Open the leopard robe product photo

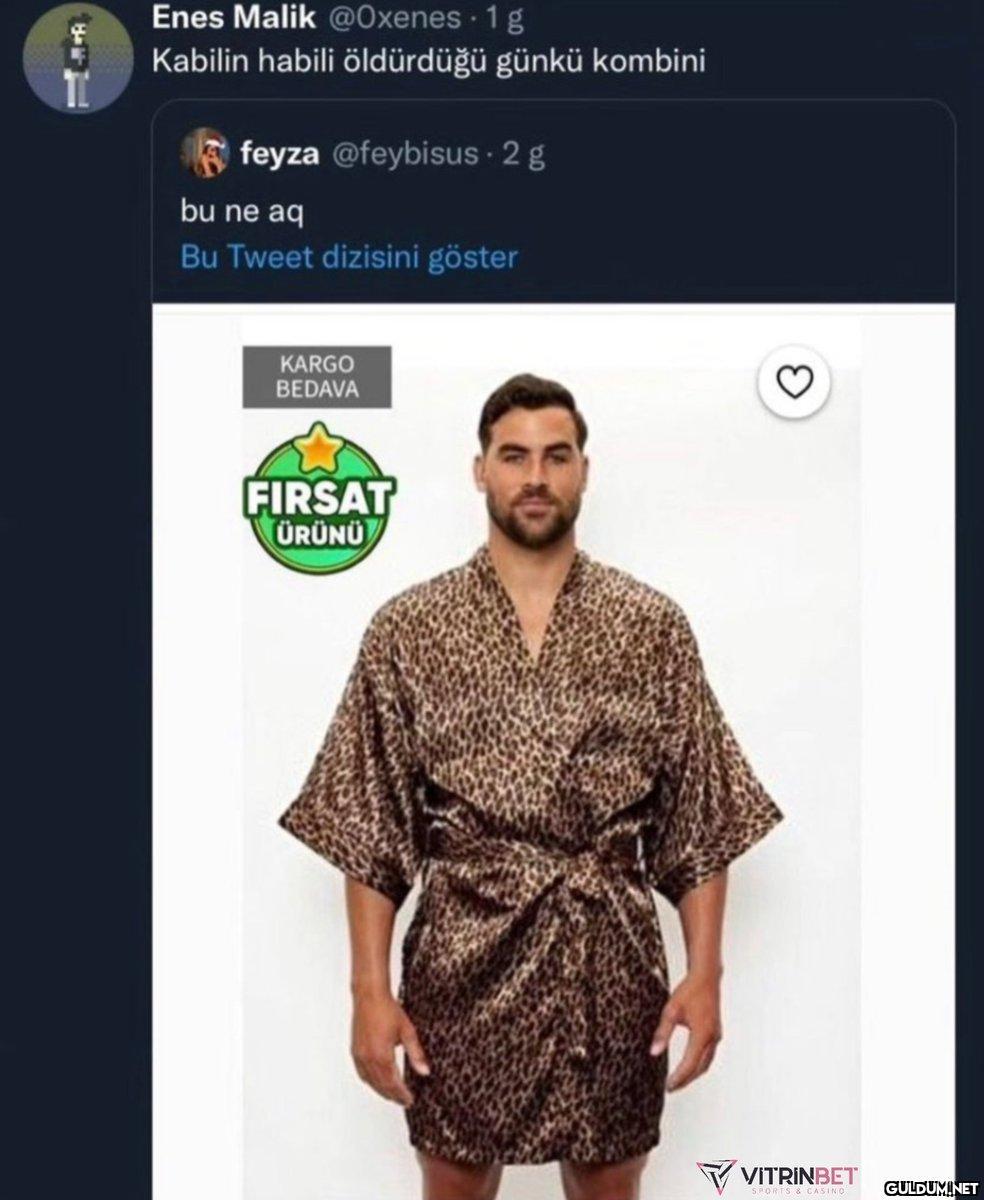[552, 751]
